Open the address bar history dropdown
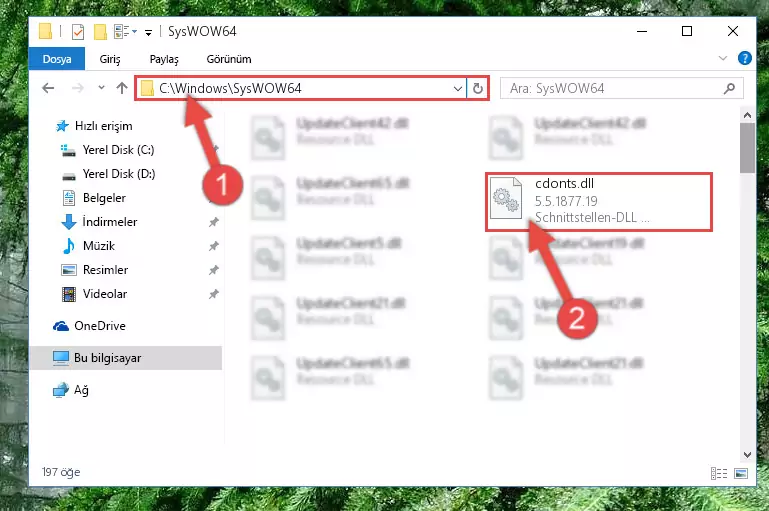 (x=458, y=89)
